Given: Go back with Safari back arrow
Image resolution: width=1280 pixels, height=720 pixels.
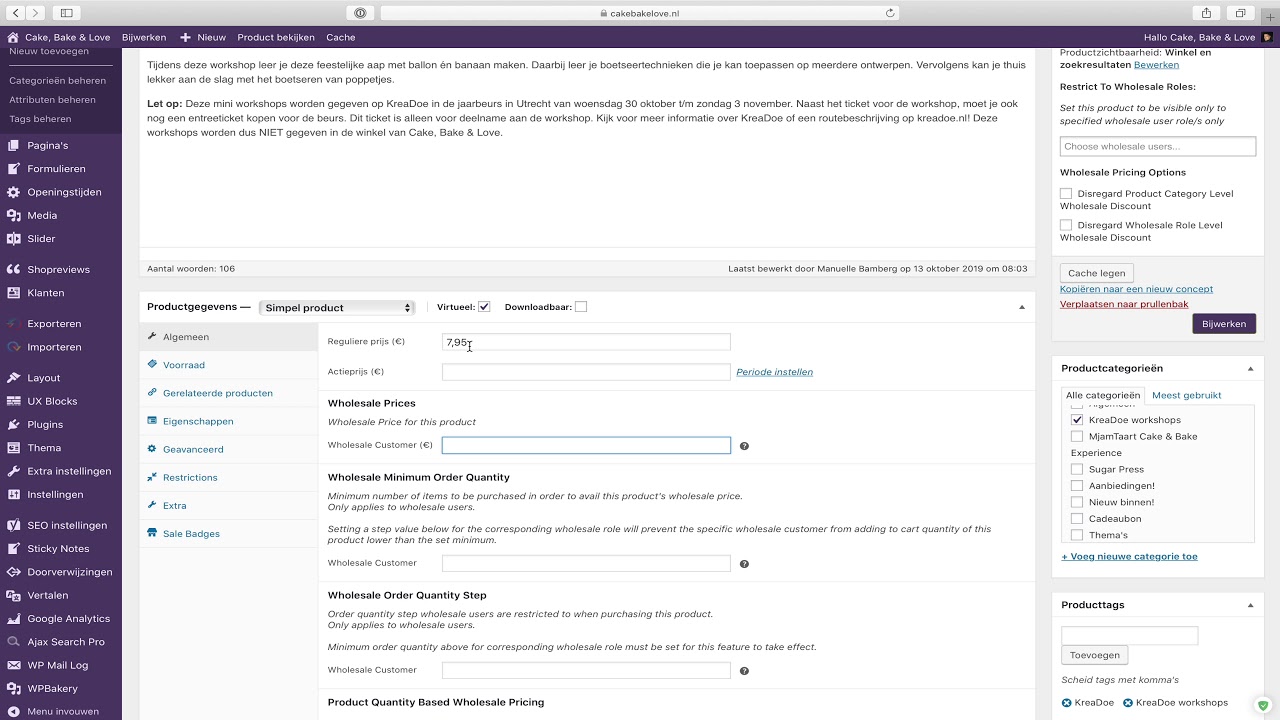Looking at the screenshot, I should [17, 13].
